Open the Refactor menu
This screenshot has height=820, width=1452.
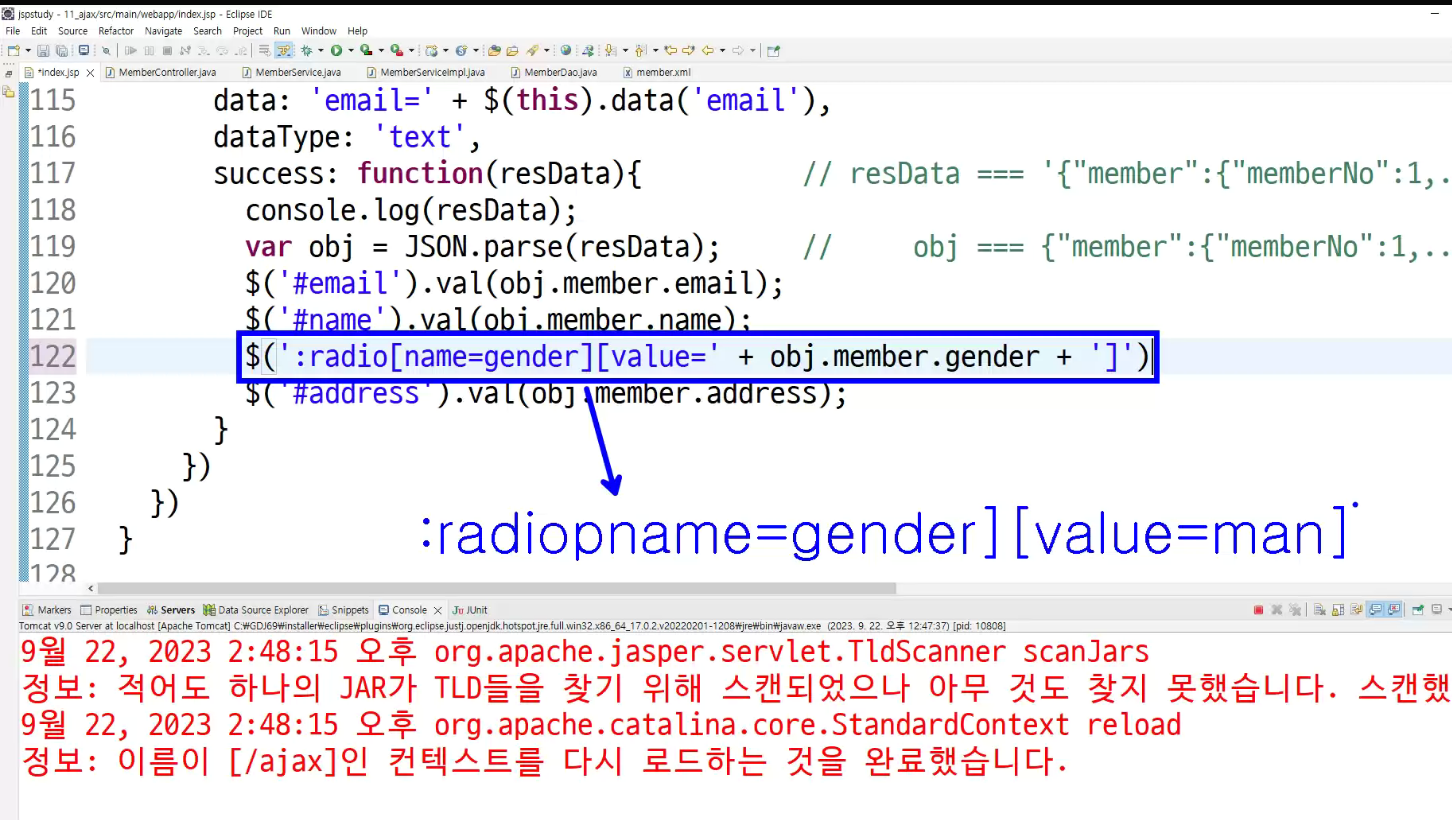pyautogui.click(x=116, y=31)
